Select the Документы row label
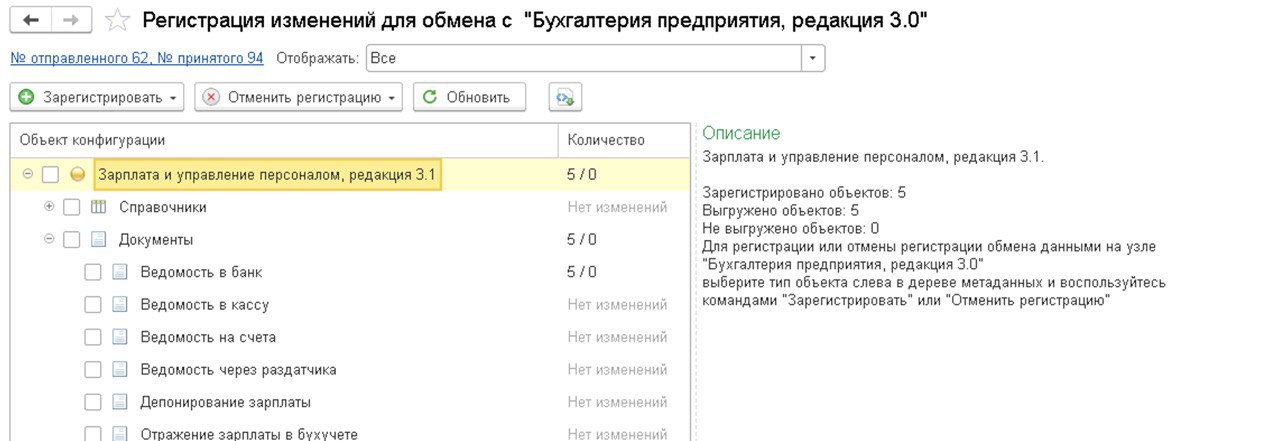 click(x=156, y=240)
